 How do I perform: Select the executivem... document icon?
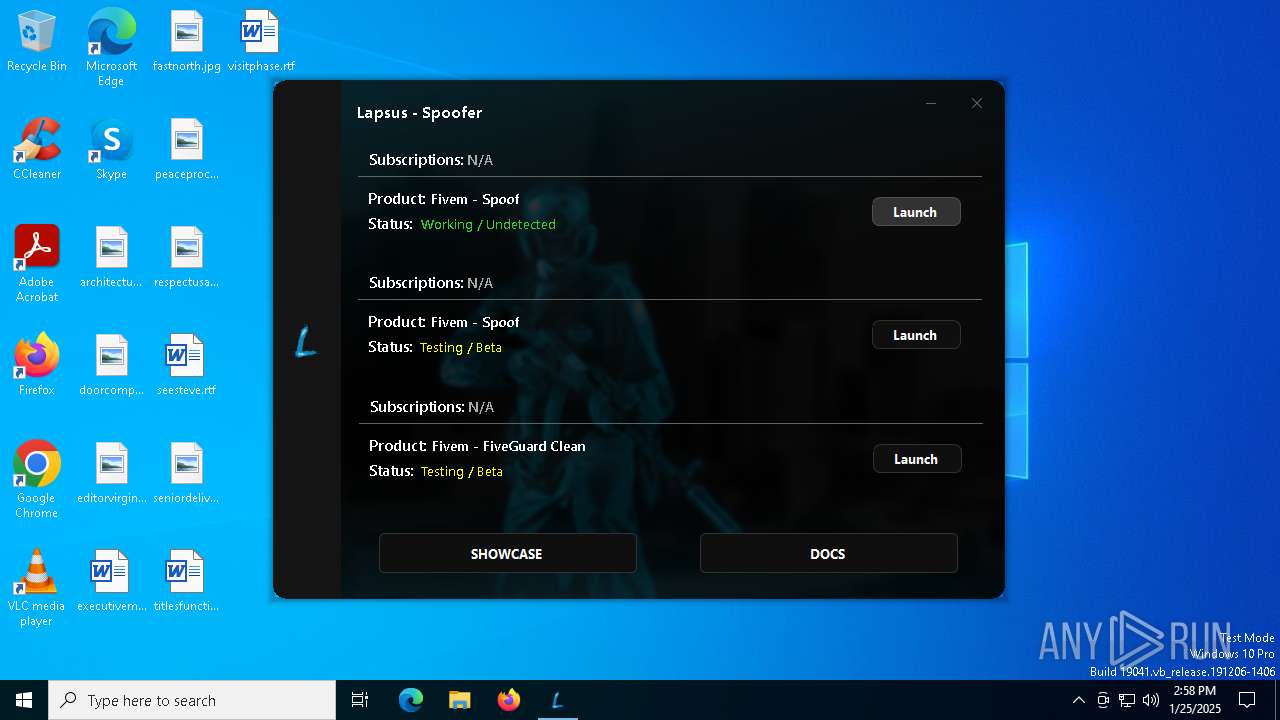[111, 582]
